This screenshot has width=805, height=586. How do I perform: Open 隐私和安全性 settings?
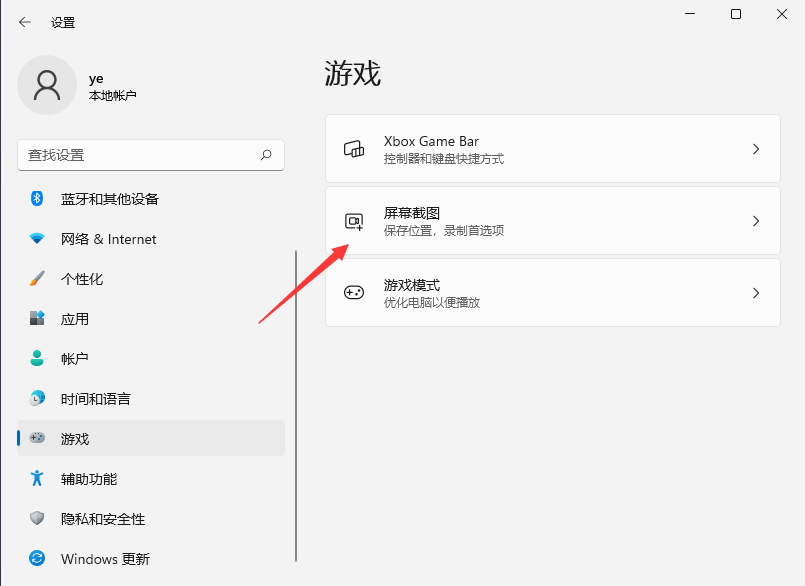102,519
